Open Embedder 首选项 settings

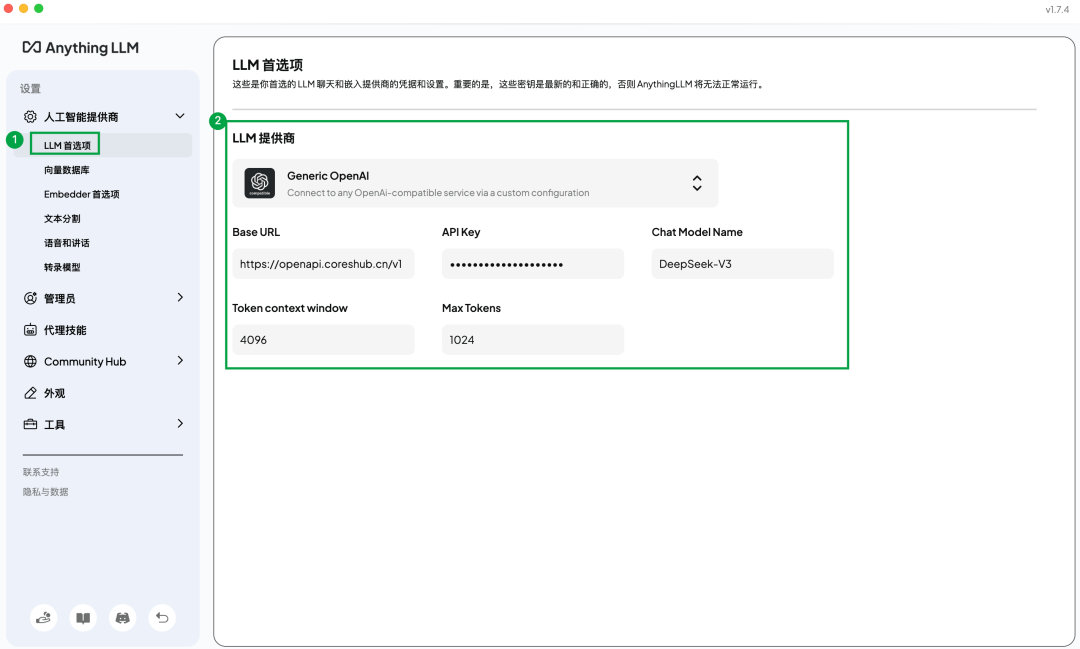81,194
